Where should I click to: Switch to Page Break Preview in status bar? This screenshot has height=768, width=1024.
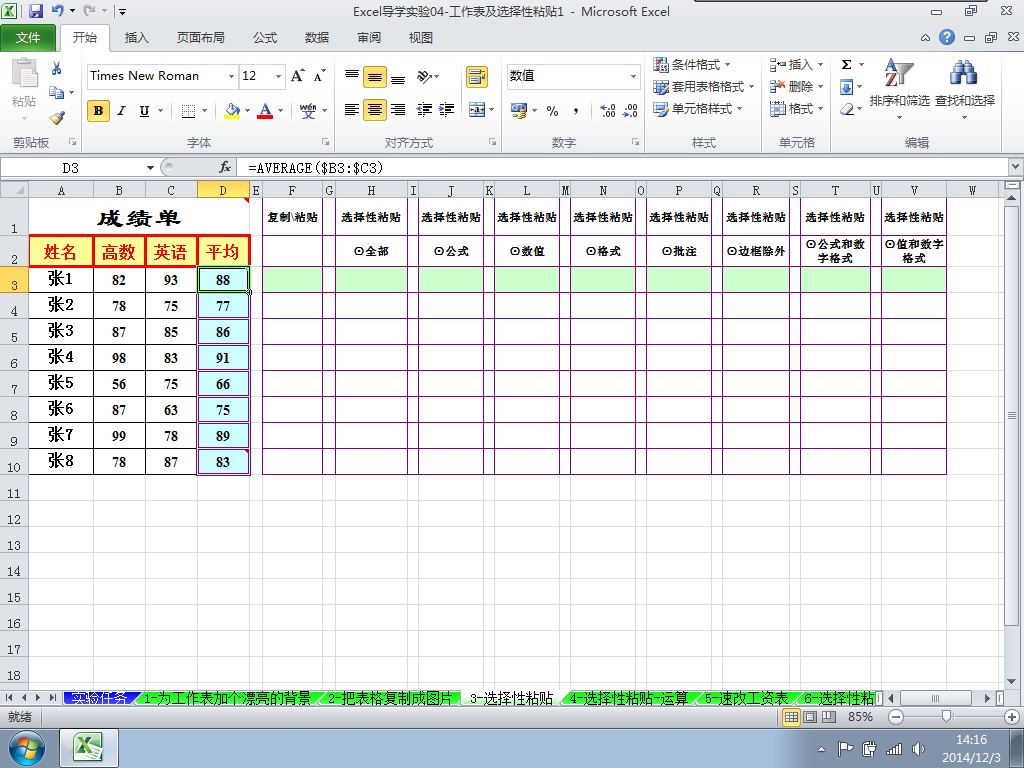[829, 716]
